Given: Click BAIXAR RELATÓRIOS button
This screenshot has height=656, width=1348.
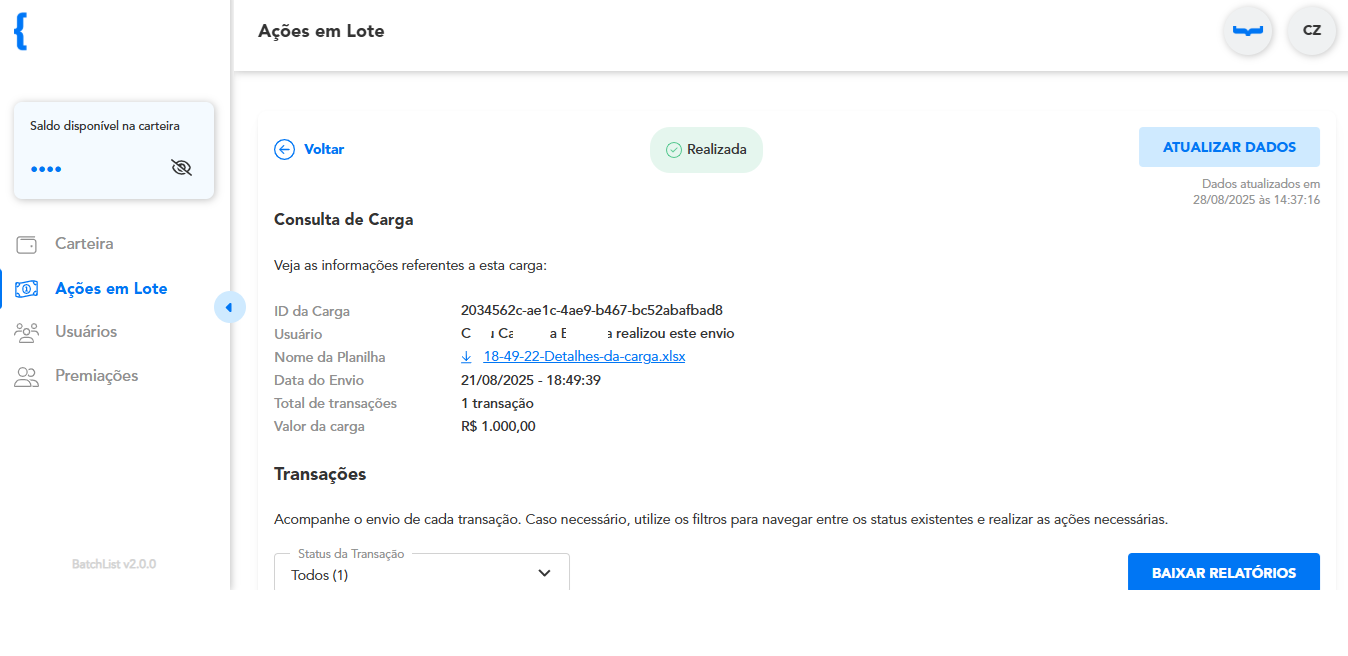Looking at the screenshot, I should coord(1224,573).
